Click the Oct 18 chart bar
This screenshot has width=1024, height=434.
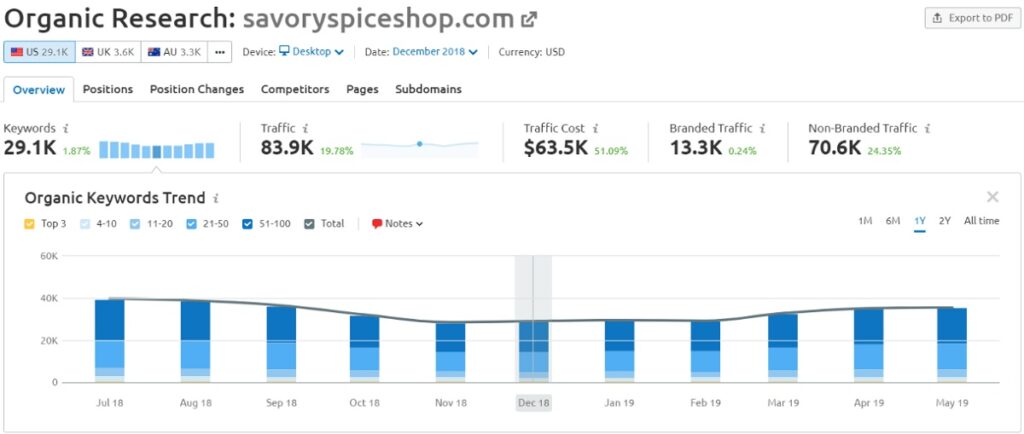[364, 349]
